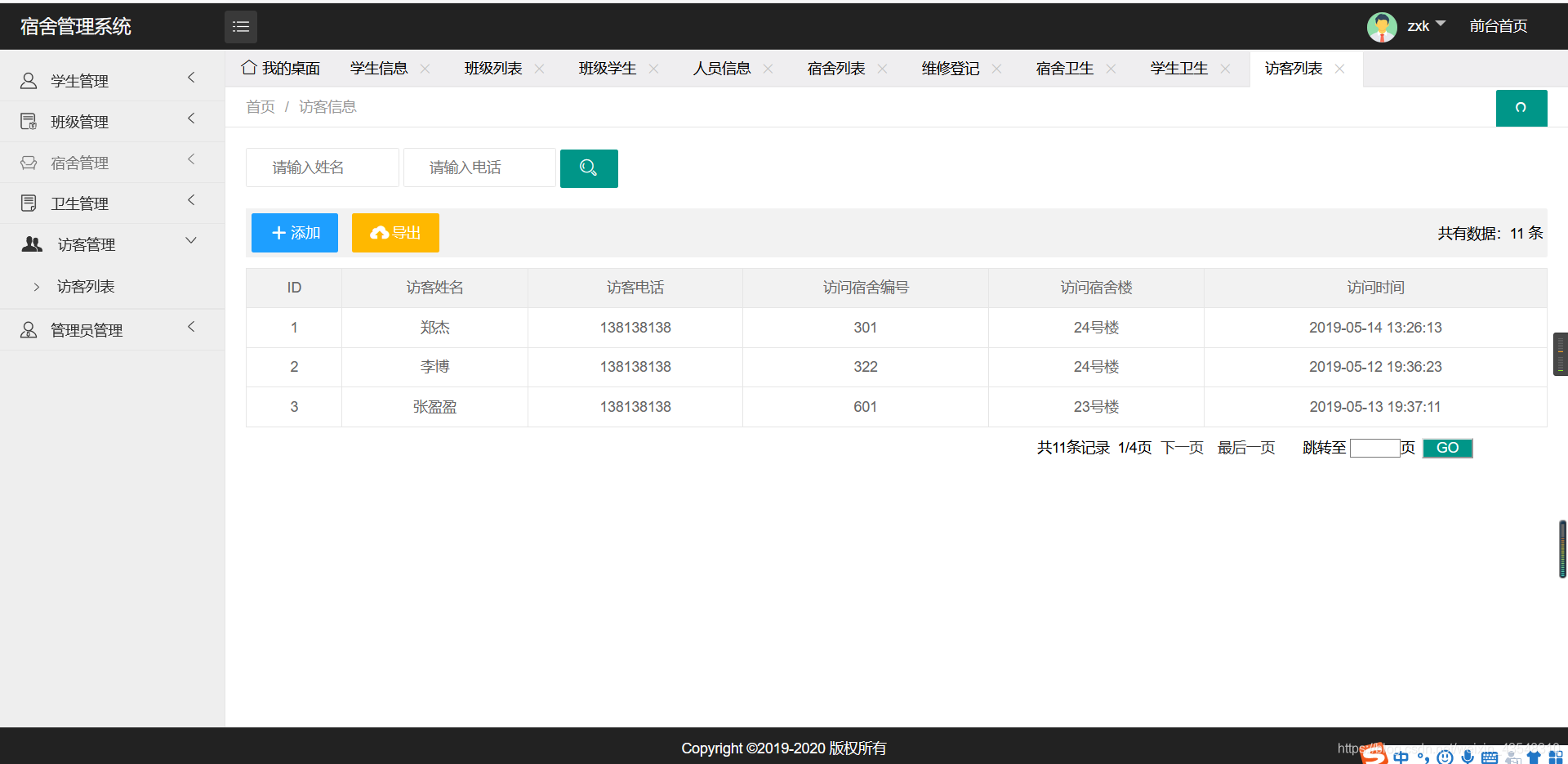Click the 管理员管理 person icon
The height and width of the screenshot is (764, 1568).
29,330
